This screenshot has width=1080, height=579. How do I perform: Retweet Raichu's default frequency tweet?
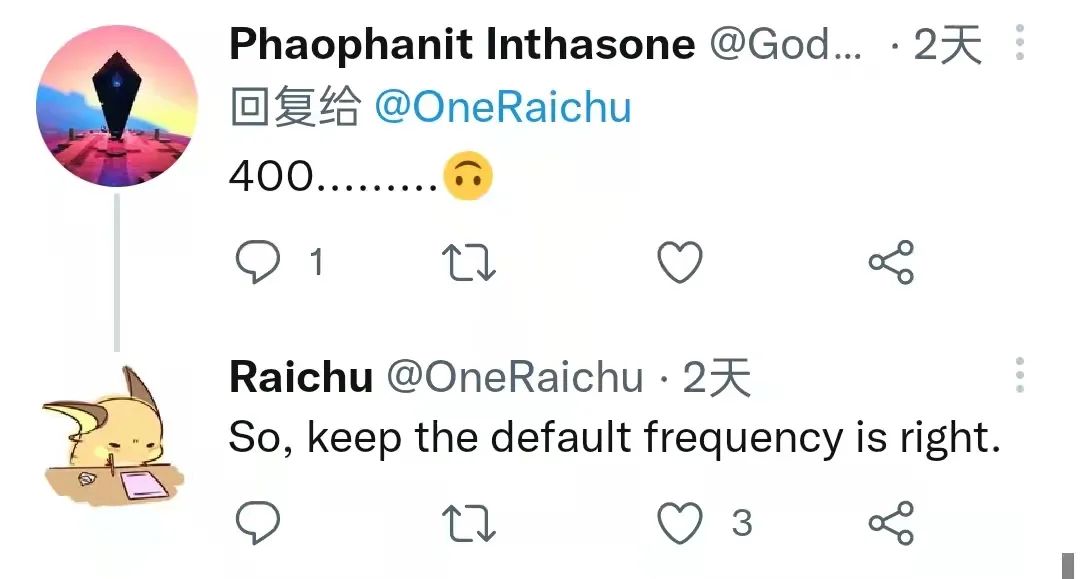468,523
